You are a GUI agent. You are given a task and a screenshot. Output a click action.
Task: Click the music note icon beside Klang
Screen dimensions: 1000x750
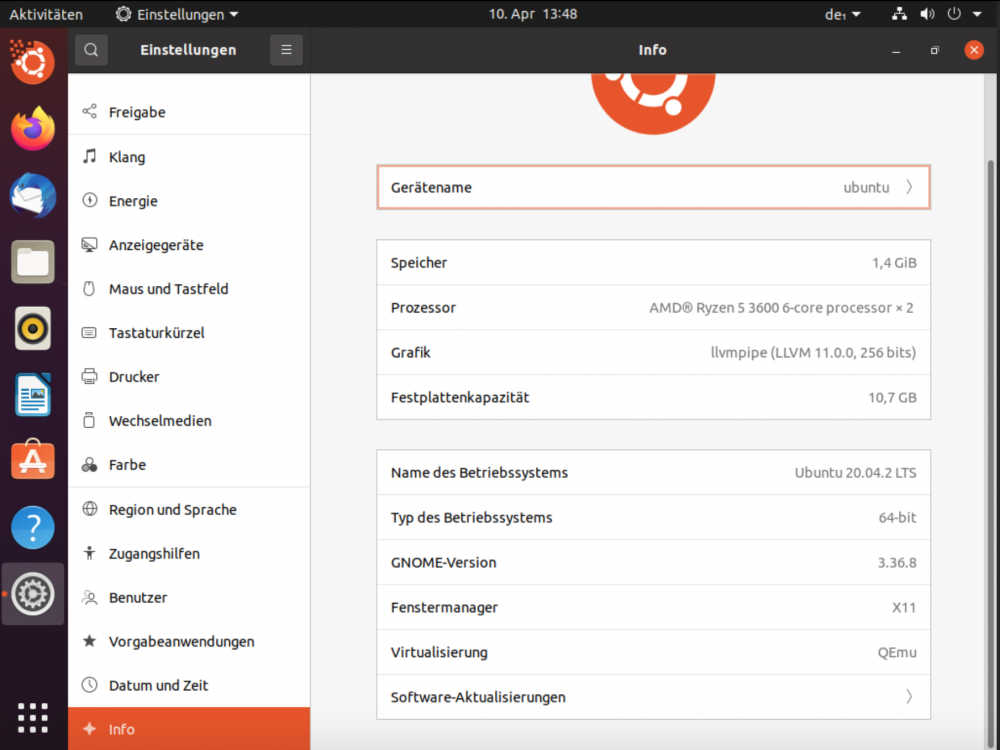point(89,156)
